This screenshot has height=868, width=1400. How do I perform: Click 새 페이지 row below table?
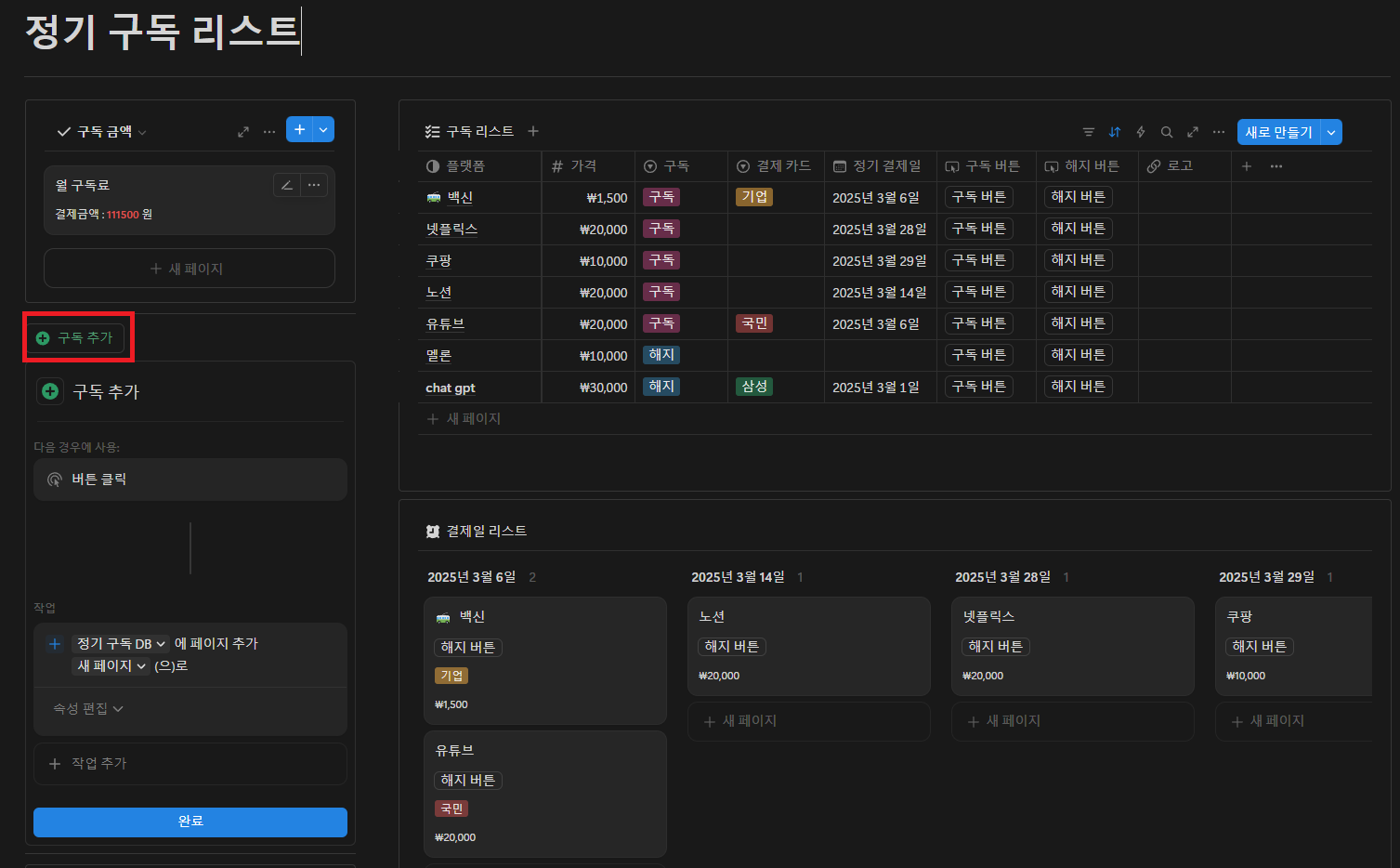pyautogui.click(x=895, y=419)
